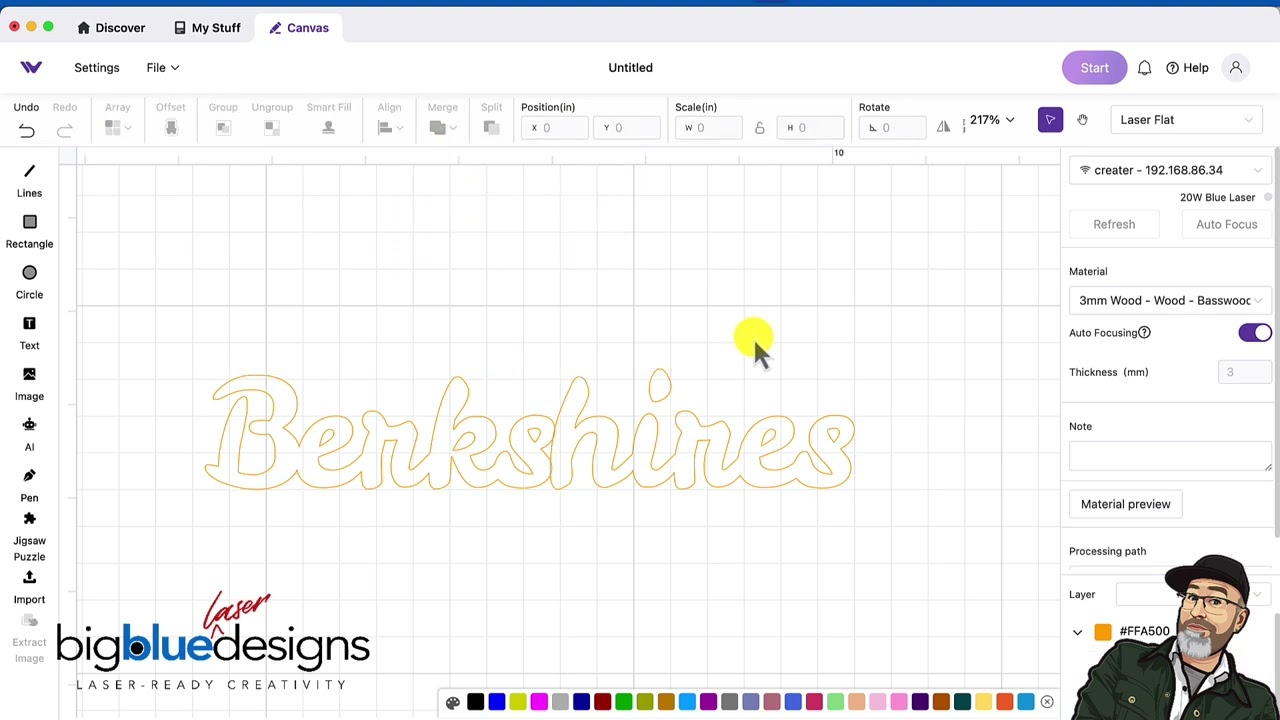Activate the purple selection pointer tool
This screenshot has width=1280, height=720.
point(1050,120)
